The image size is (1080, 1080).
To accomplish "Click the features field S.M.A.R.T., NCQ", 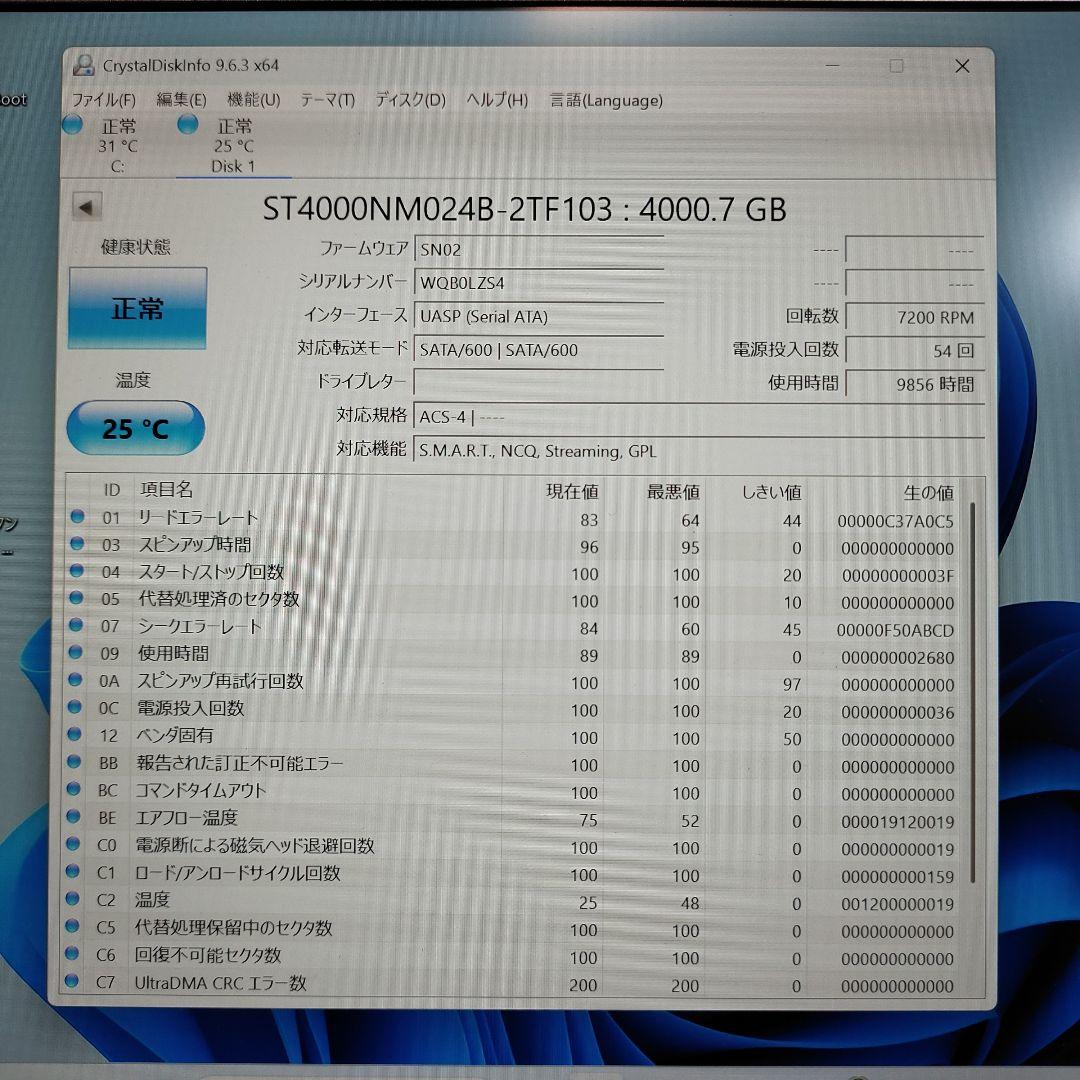I will [x=698, y=450].
